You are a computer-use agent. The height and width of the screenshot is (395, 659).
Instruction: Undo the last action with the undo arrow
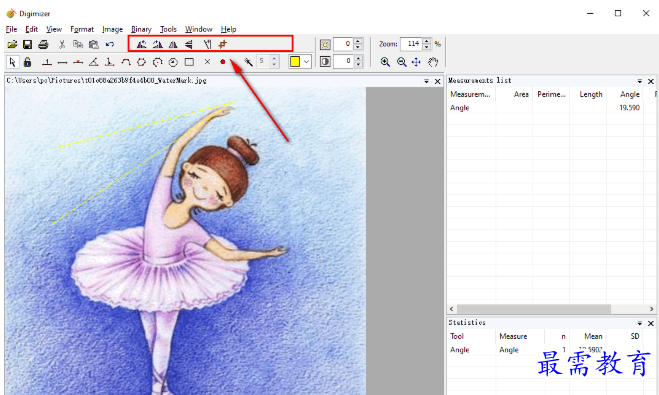pyautogui.click(x=110, y=44)
